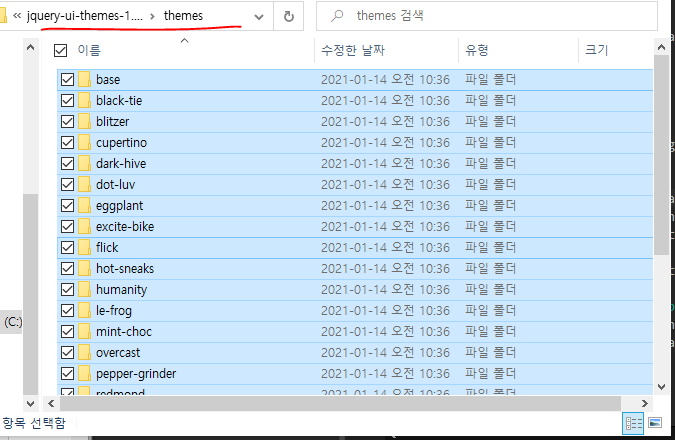The height and width of the screenshot is (440, 675).
Task: Click navigation pane scrollbar up arrow
Action: (30, 48)
